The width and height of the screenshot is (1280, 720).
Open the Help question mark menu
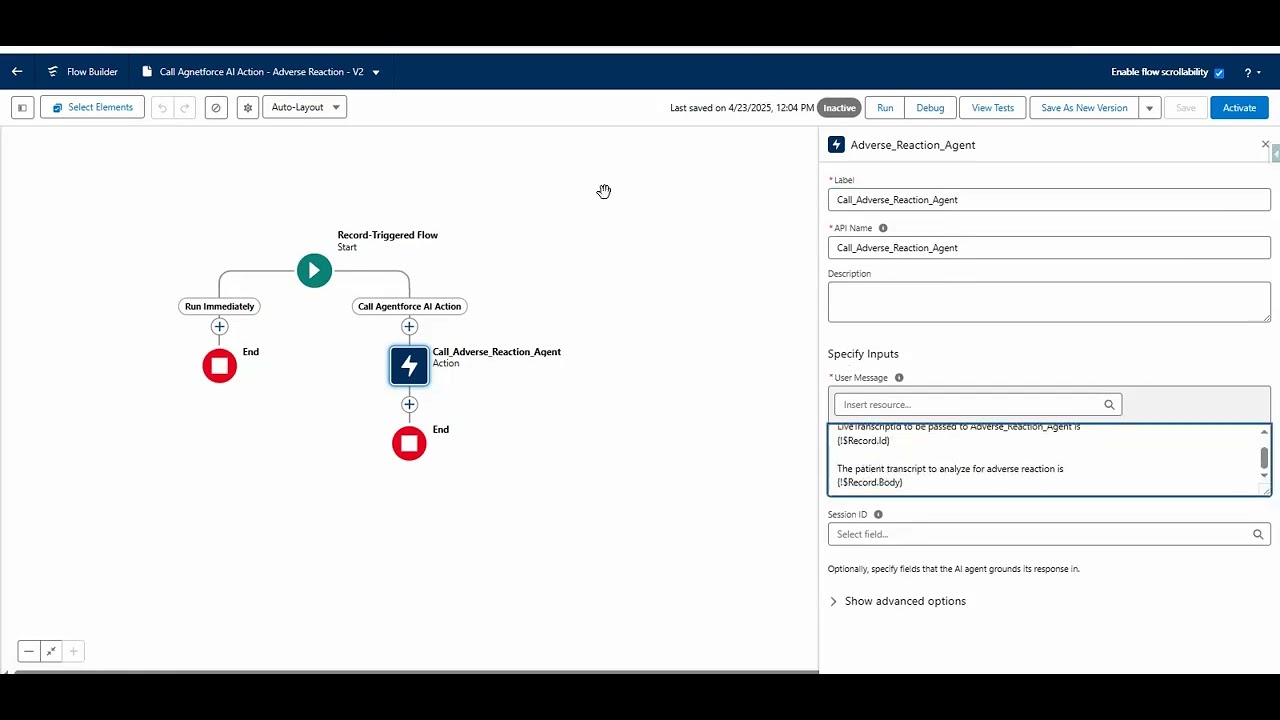point(1252,73)
